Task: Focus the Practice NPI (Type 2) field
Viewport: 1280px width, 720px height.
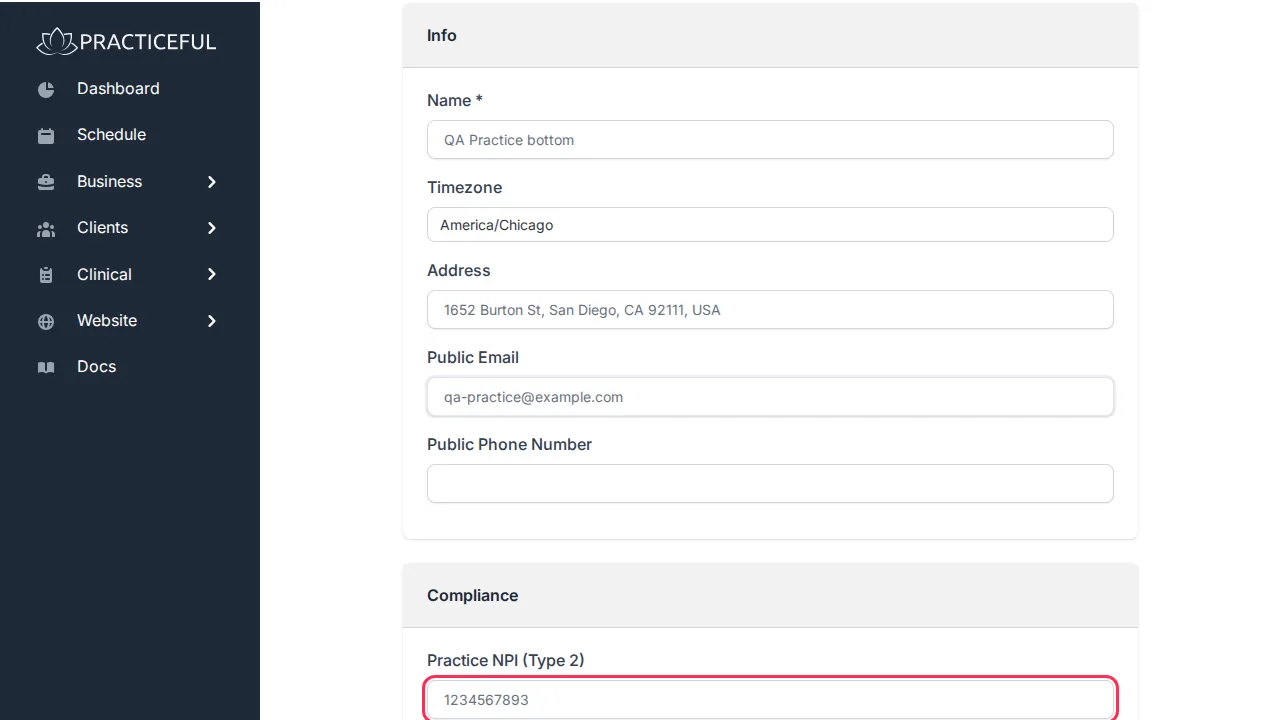Action: point(770,699)
